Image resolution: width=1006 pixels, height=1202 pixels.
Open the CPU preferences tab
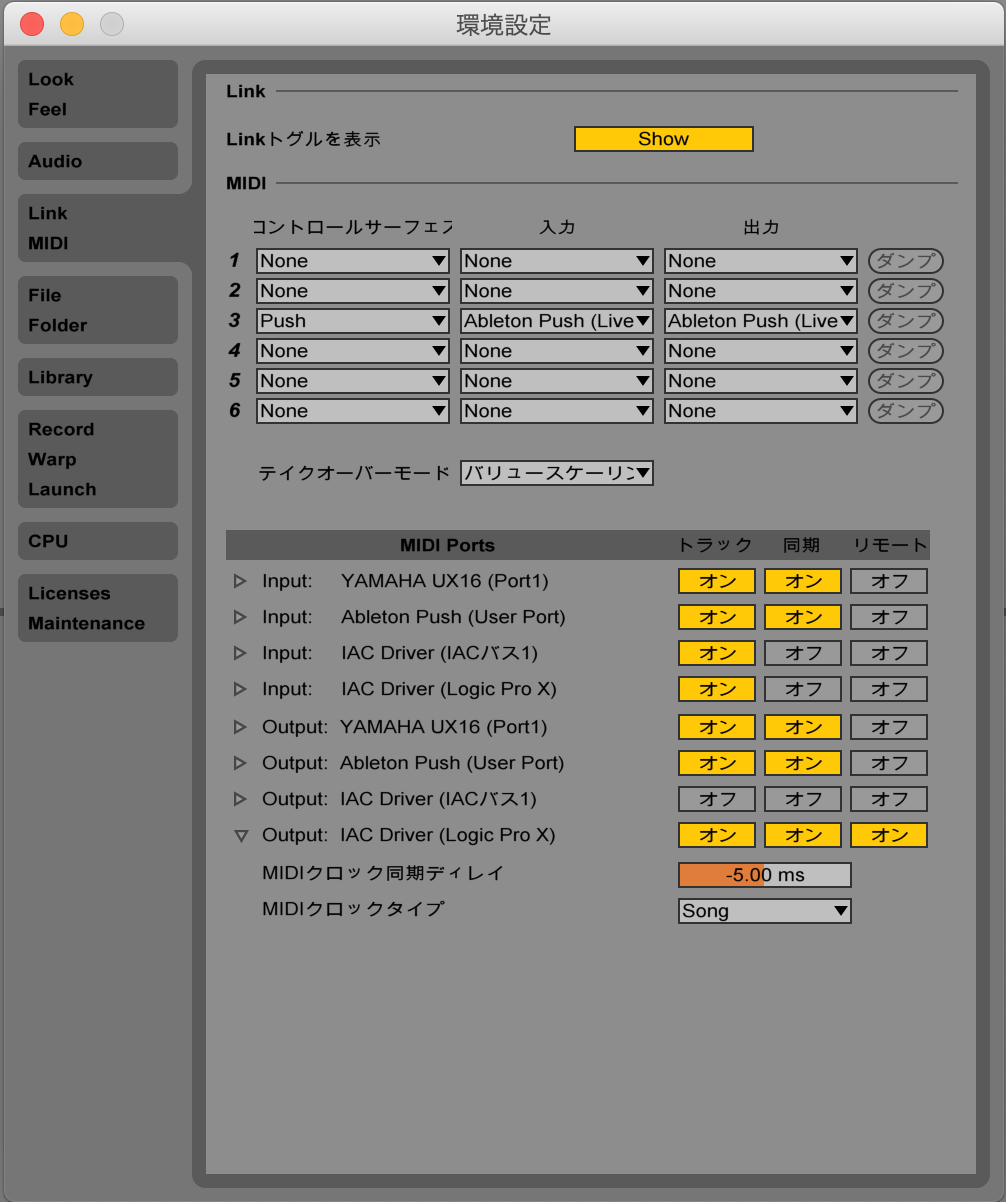pyautogui.click(x=98, y=541)
